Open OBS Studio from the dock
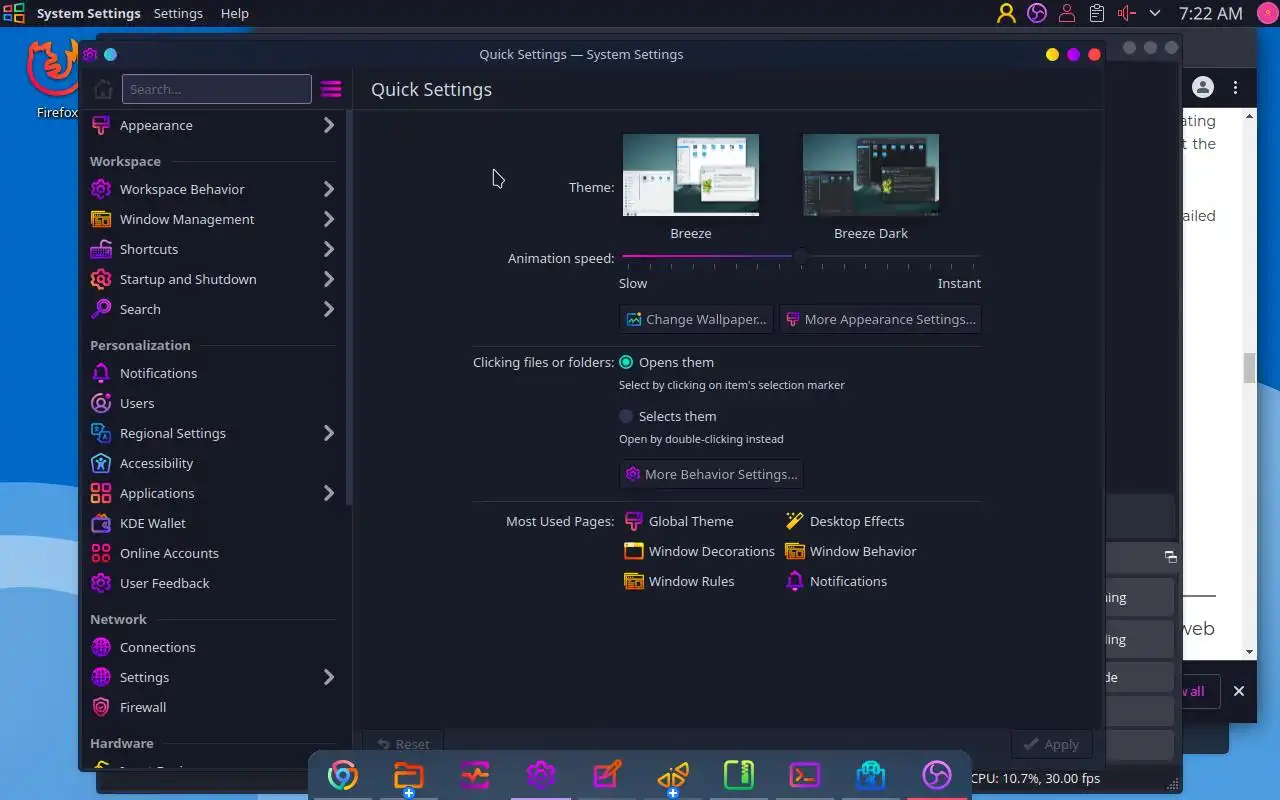This screenshot has height=800, width=1280. (937, 776)
